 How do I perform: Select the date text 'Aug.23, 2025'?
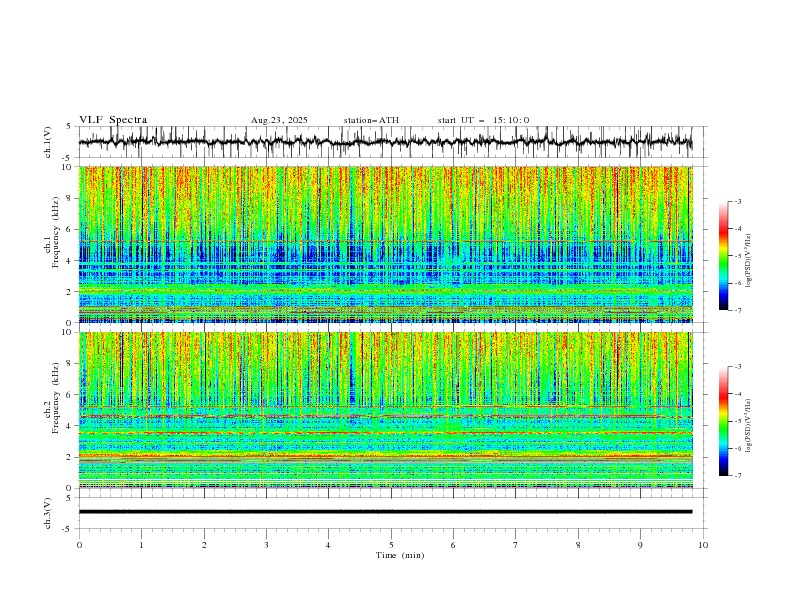[x=279, y=120]
